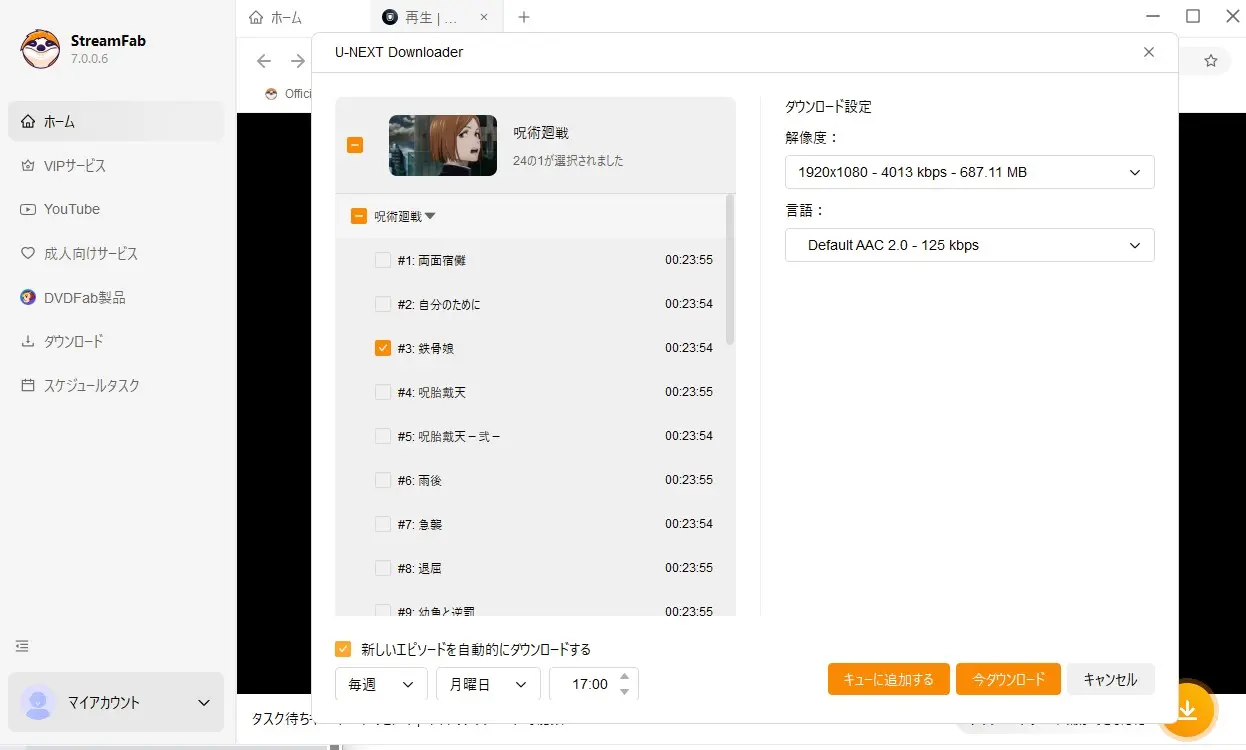Check episode #7 急襲
Screen dimensions: 1246x750
(x=383, y=524)
